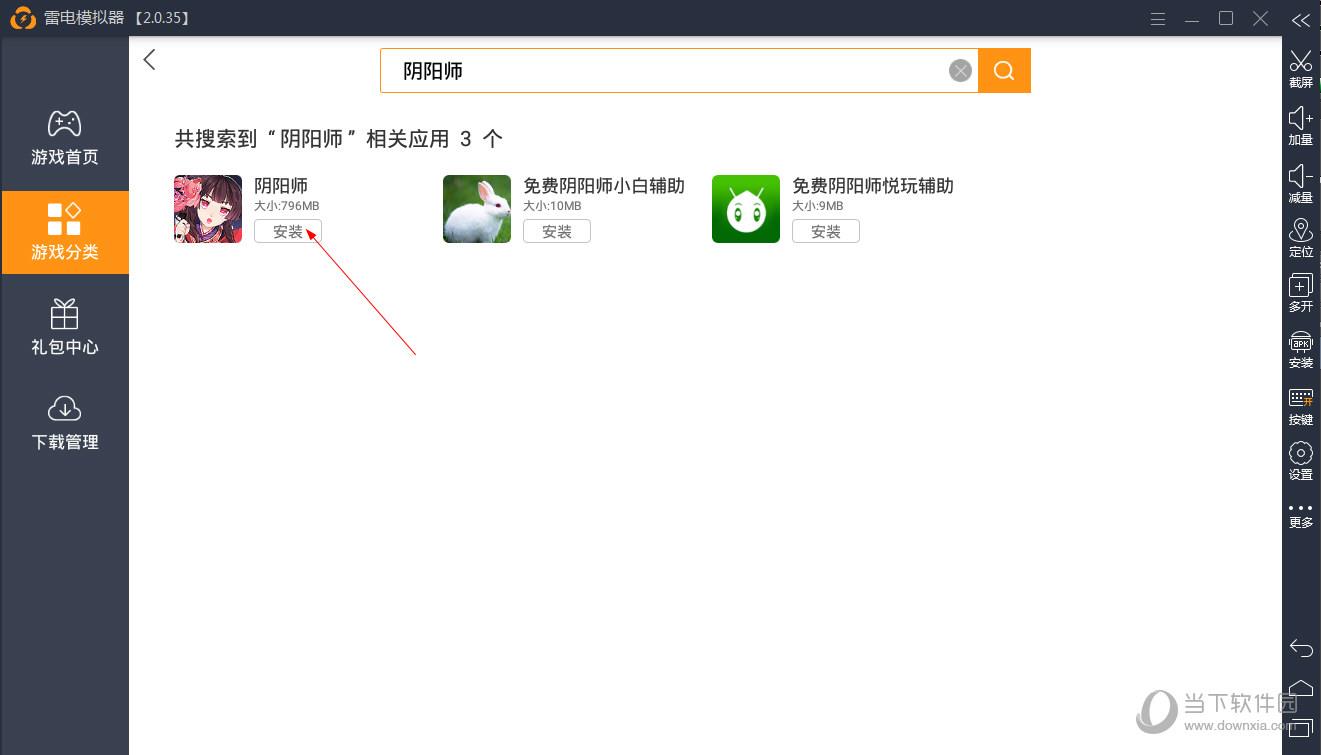The width and height of the screenshot is (1321, 755).
Task: Click the 雷电模拟器 logo icon
Action: tap(23, 18)
